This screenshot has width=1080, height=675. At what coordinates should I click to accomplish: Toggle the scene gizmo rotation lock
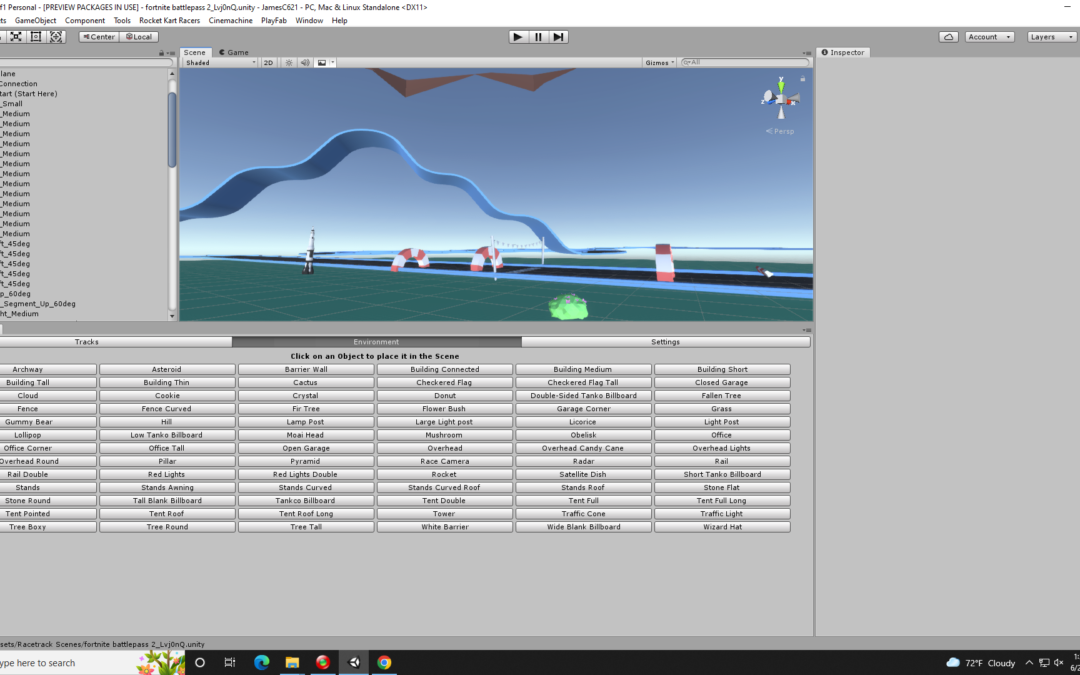tap(802, 79)
